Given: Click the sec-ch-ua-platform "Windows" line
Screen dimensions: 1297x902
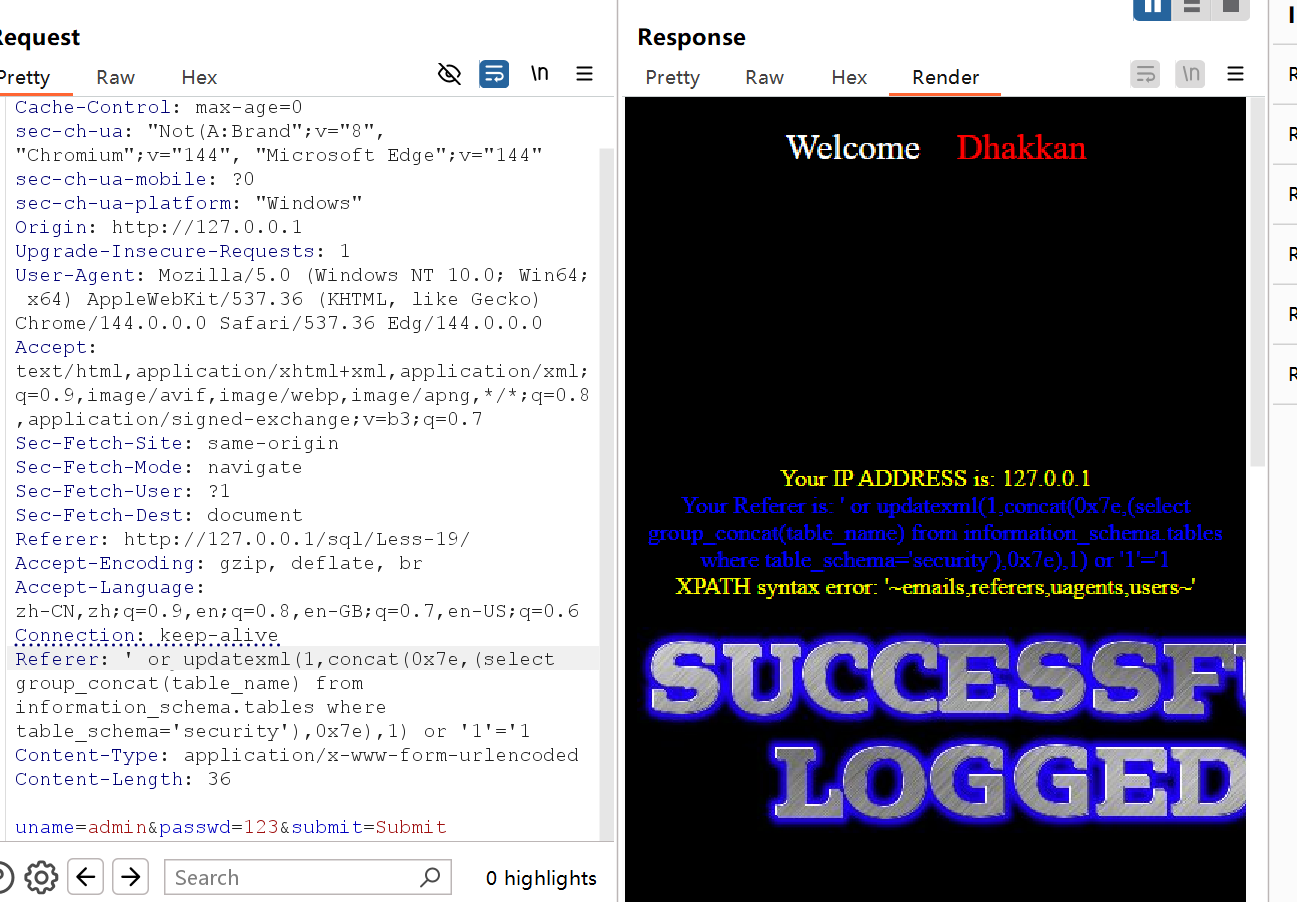Looking at the screenshot, I should [188, 203].
